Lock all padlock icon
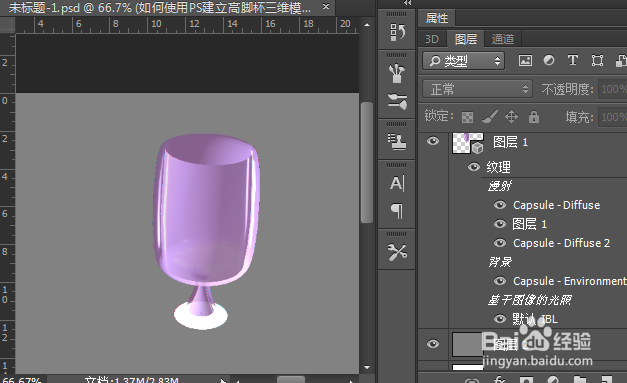The height and width of the screenshot is (383, 627). click(x=534, y=117)
